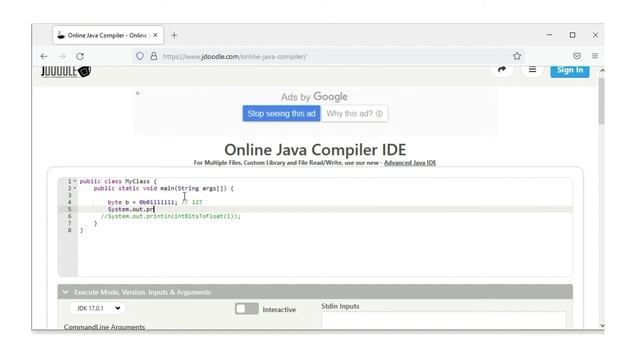The image size is (640, 360).
Task: Collapse Execute Mode, Version, Inputs & Arguments
Action: (315, 292)
